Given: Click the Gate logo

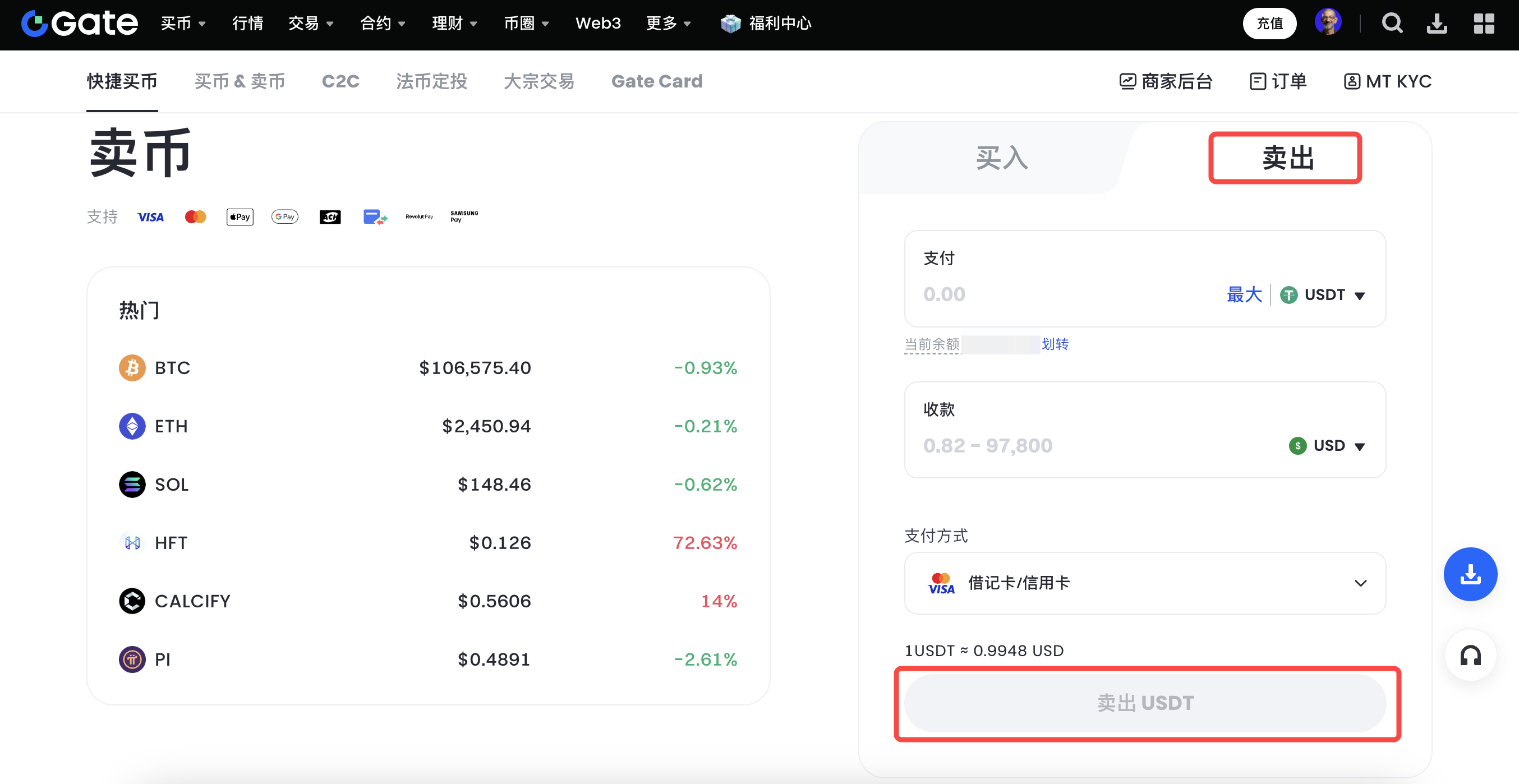Looking at the screenshot, I should (x=80, y=24).
